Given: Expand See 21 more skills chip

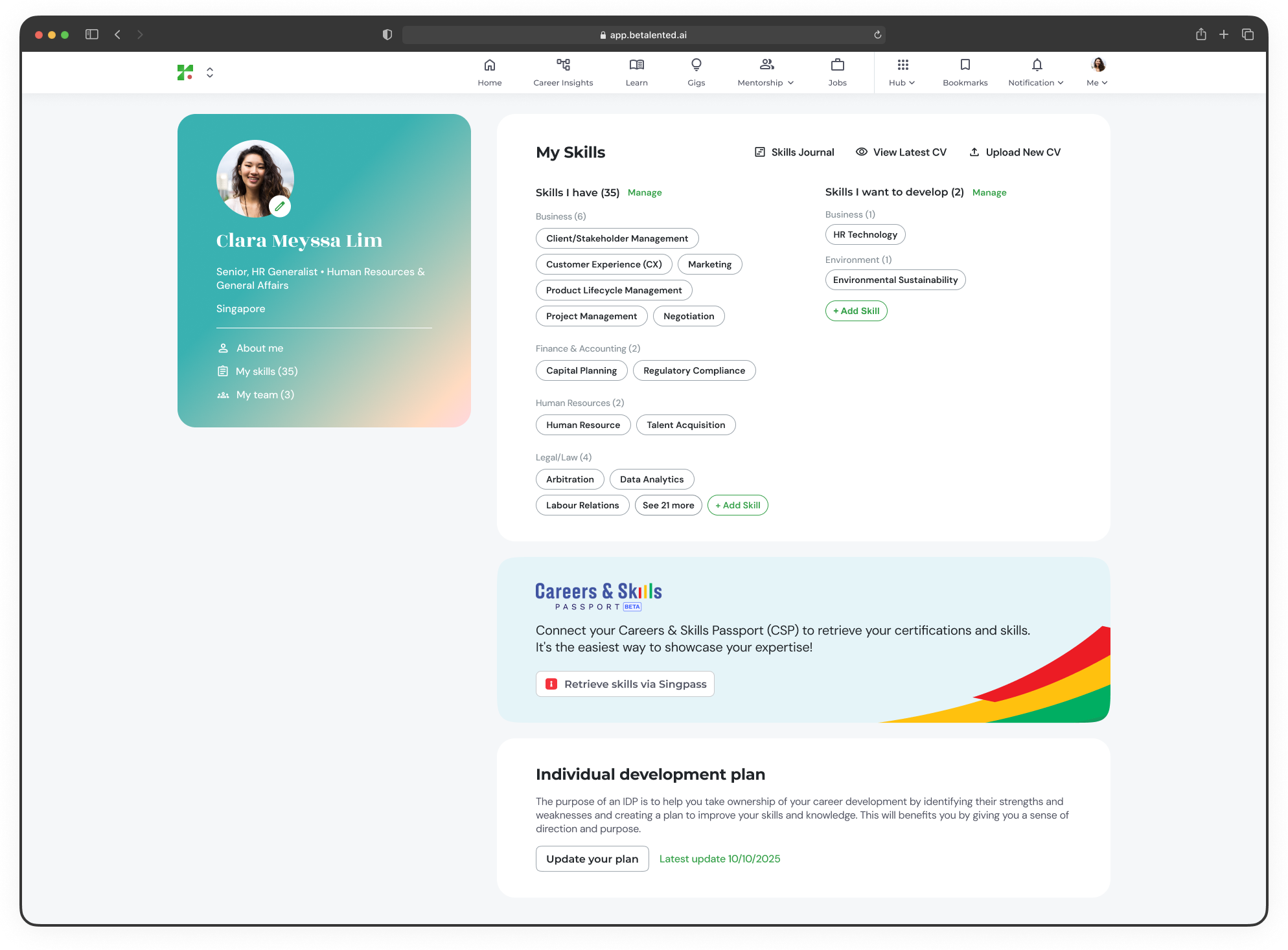Looking at the screenshot, I should pos(668,505).
